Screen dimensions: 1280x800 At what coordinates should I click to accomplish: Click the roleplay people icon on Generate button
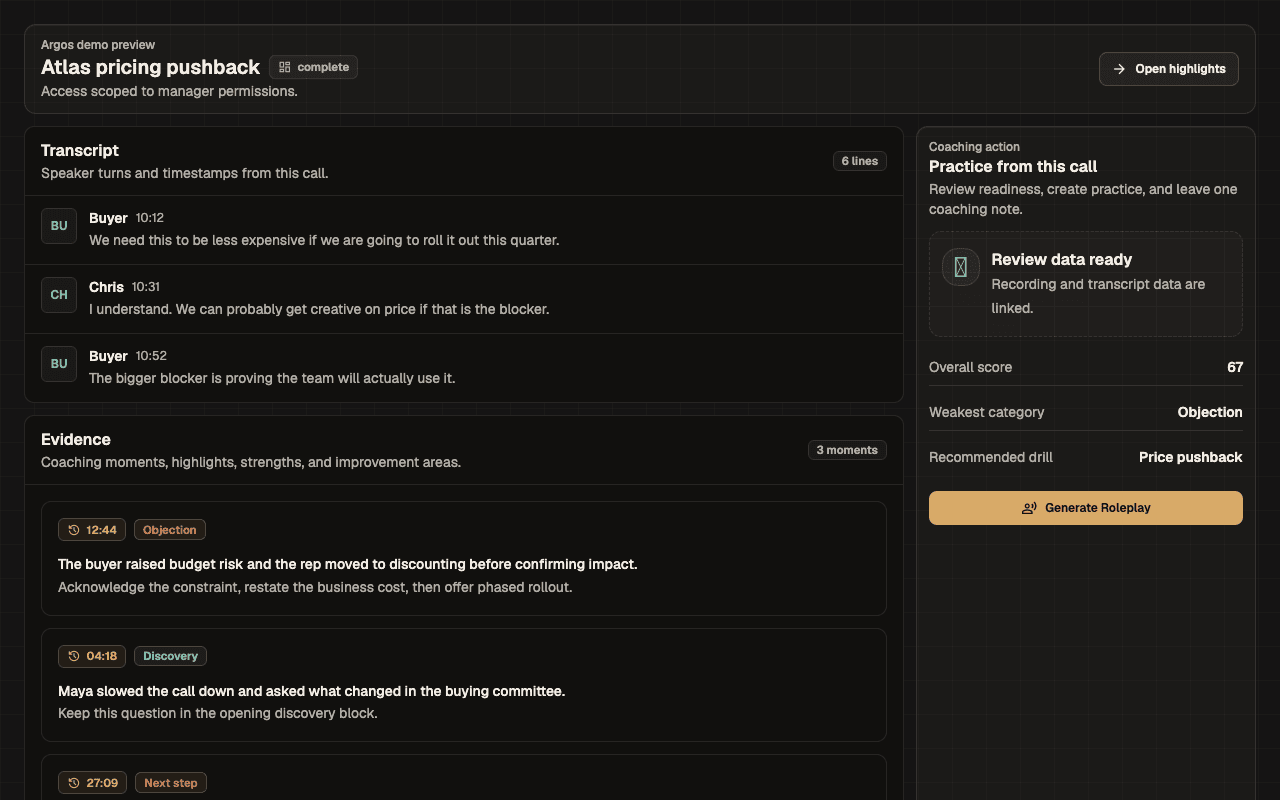pyautogui.click(x=1029, y=508)
